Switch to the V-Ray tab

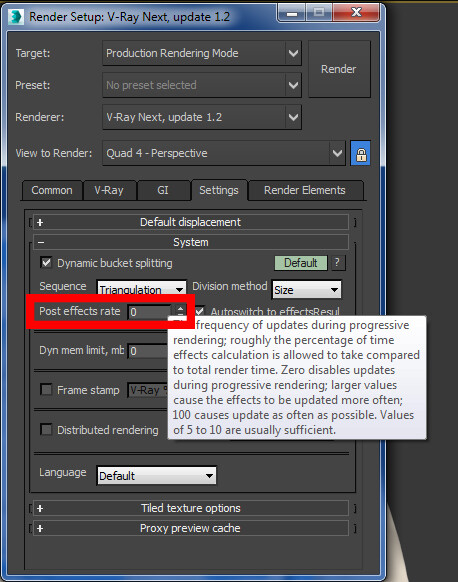point(109,190)
